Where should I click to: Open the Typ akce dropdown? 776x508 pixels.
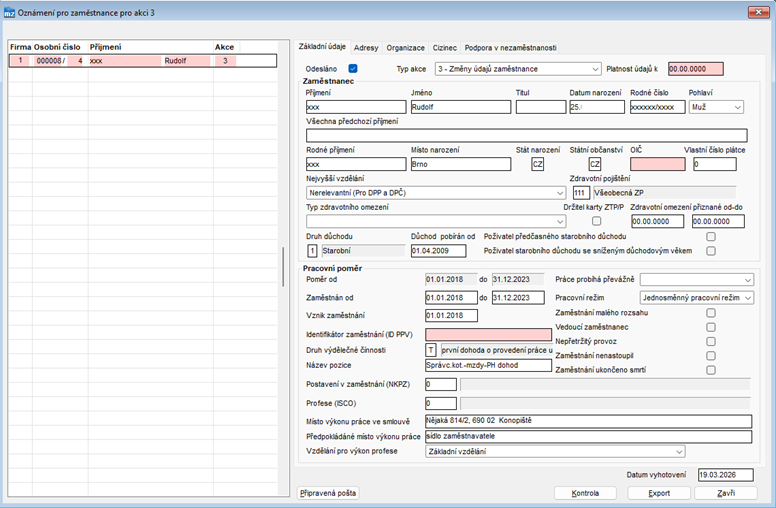click(x=518, y=69)
